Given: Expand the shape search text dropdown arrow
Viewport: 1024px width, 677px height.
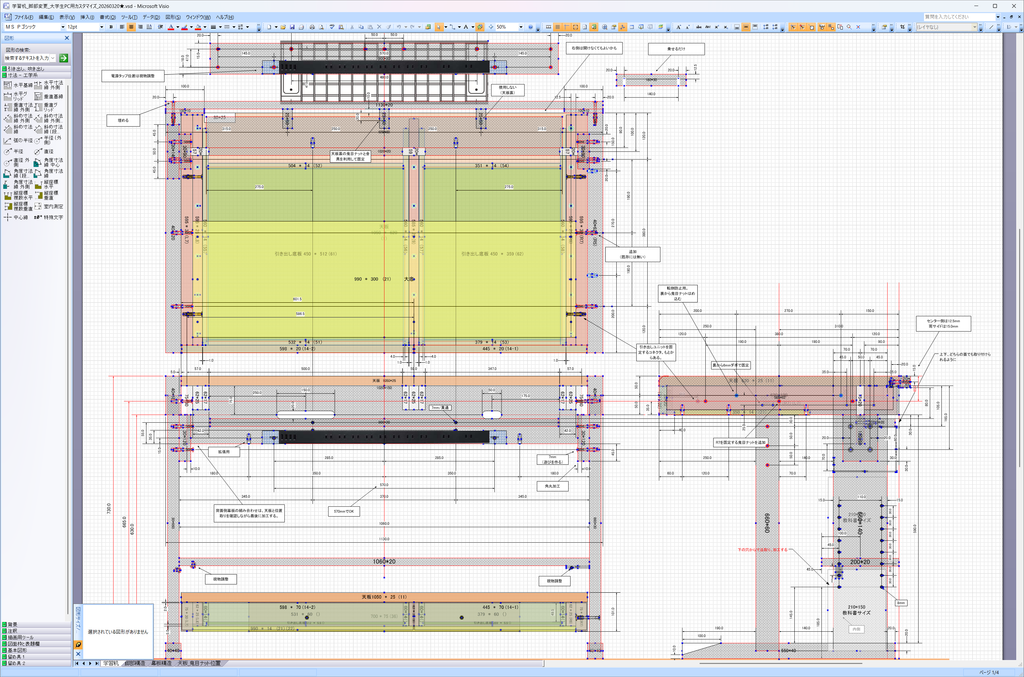Looking at the screenshot, I should 53,58.
